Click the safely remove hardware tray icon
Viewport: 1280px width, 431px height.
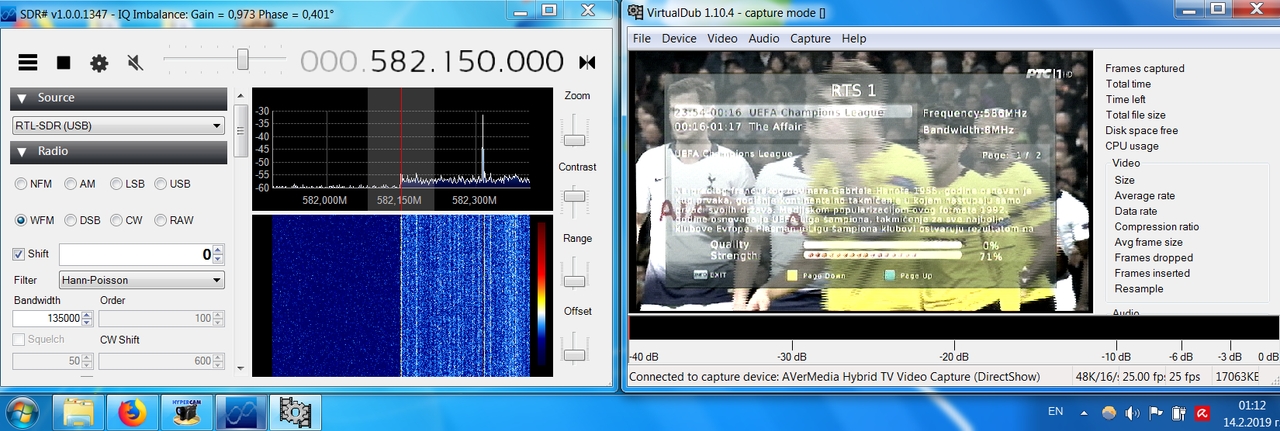(1180, 412)
